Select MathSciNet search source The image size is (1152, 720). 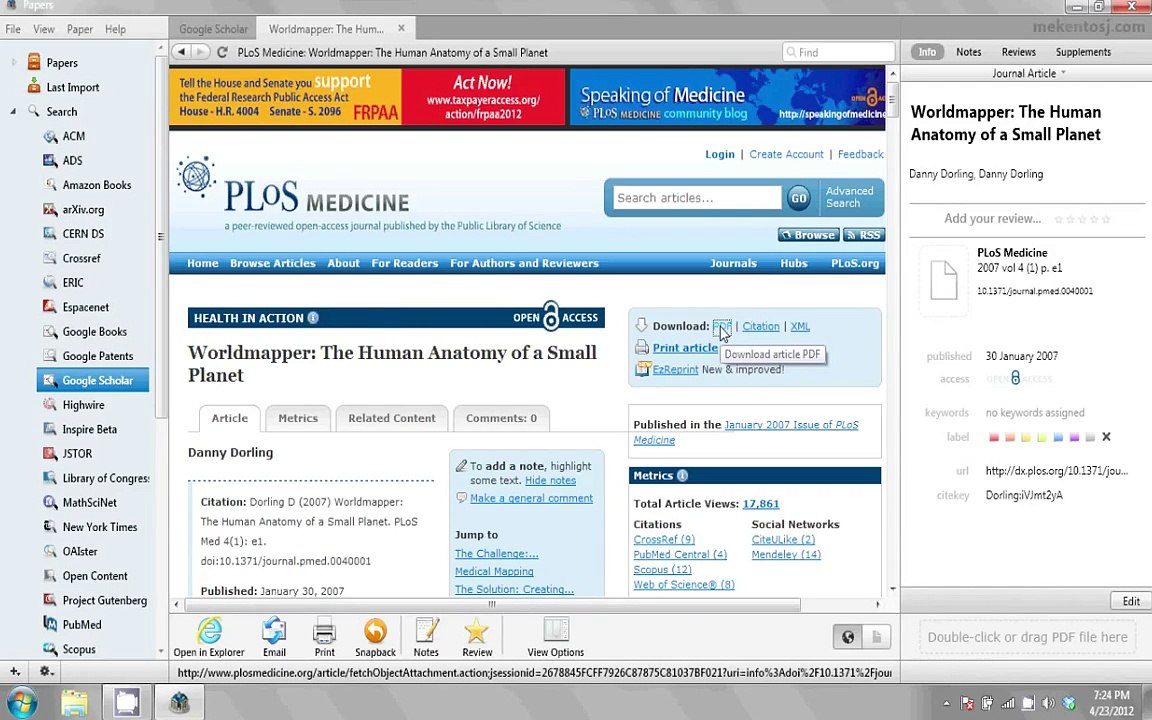(x=89, y=503)
